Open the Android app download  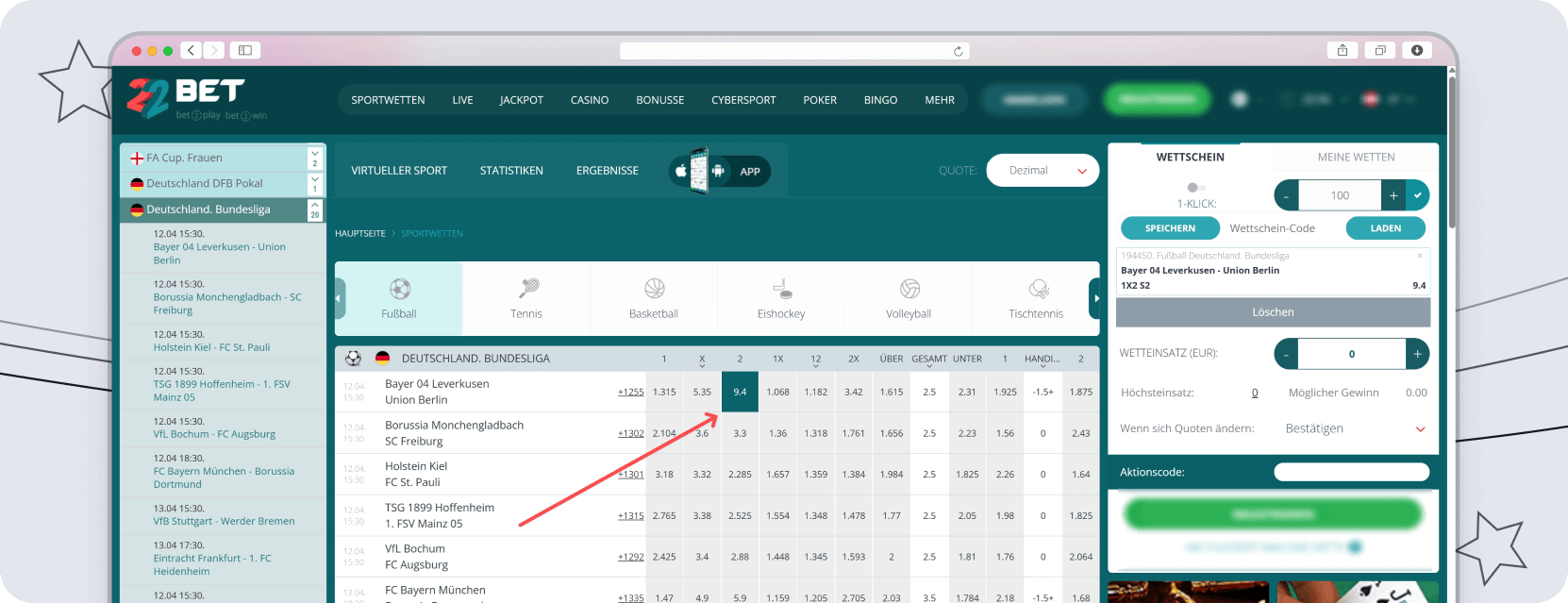[718, 171]
